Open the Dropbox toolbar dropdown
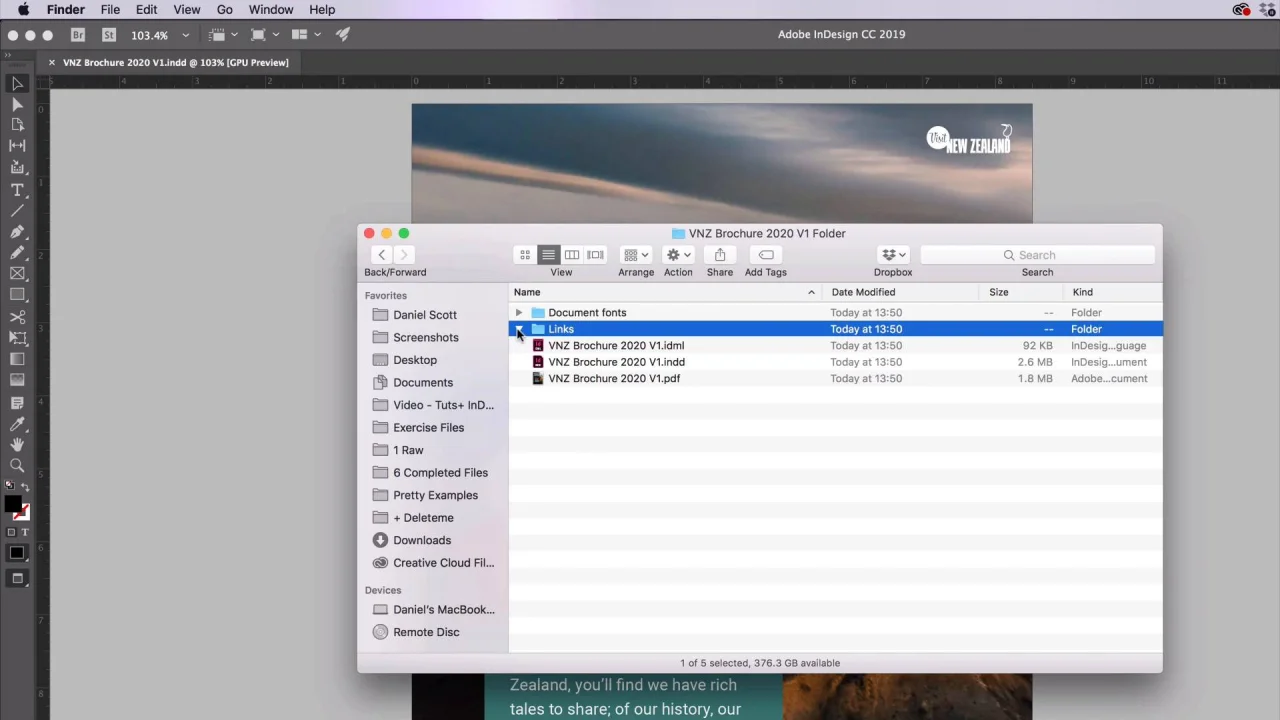Image resolution: width=1280 pixels, height=720 pixels. 893,255
